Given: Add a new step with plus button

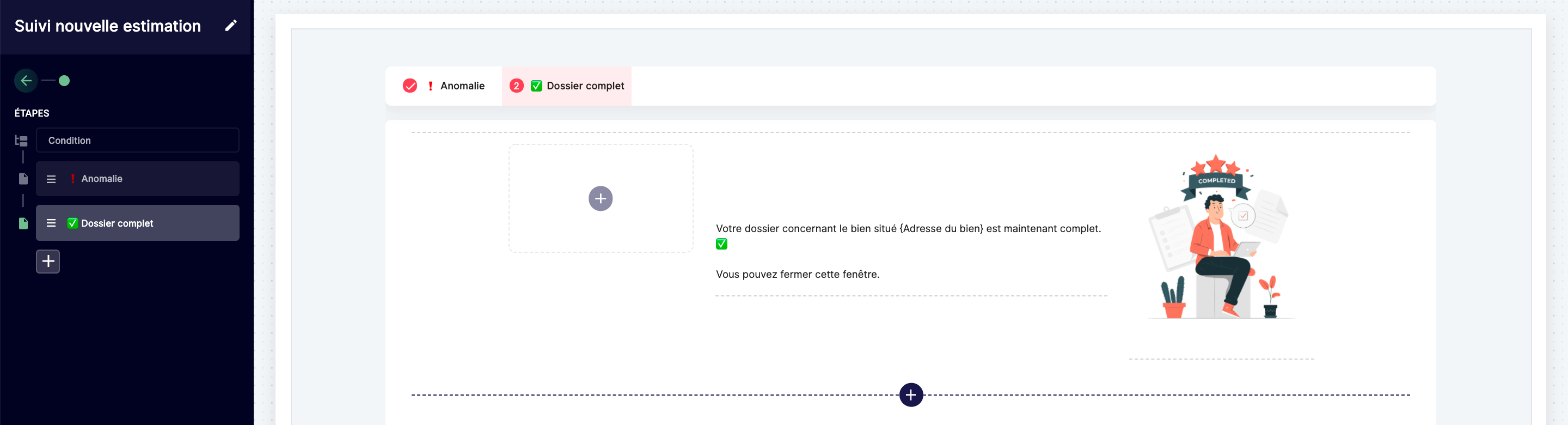Looking at the screenshot, I should [48, 261].
